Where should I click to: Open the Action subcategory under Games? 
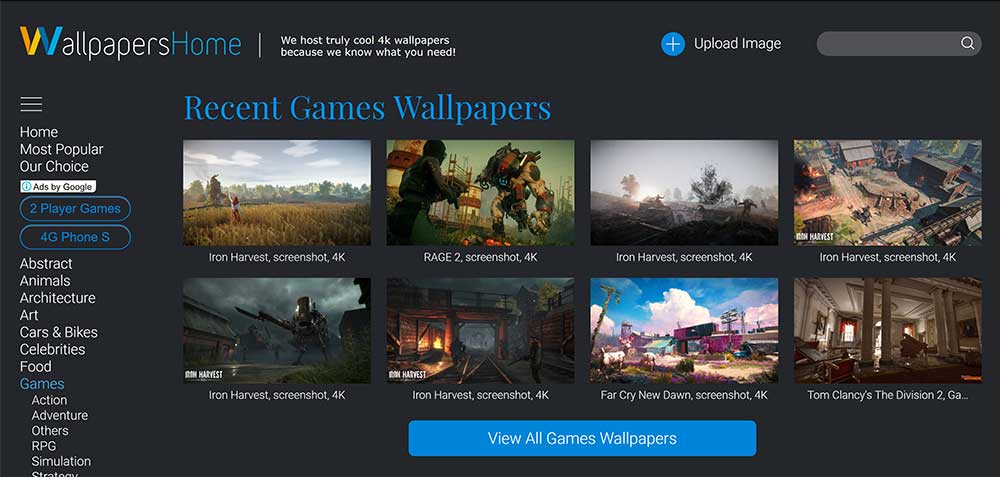click(x=49, y=400)
